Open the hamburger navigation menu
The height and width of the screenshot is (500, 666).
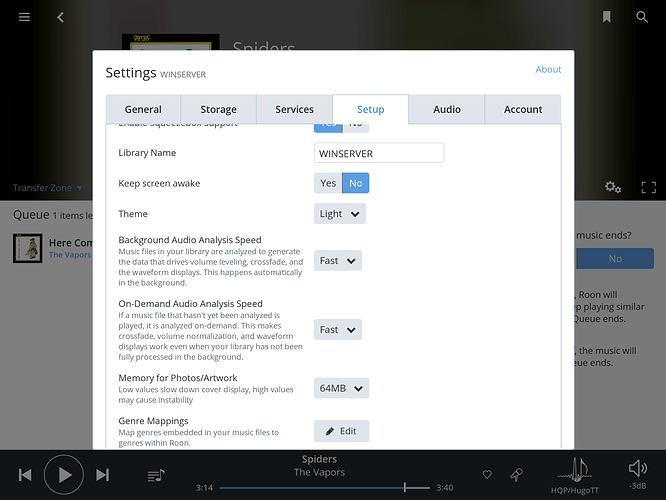pos(24,17)
